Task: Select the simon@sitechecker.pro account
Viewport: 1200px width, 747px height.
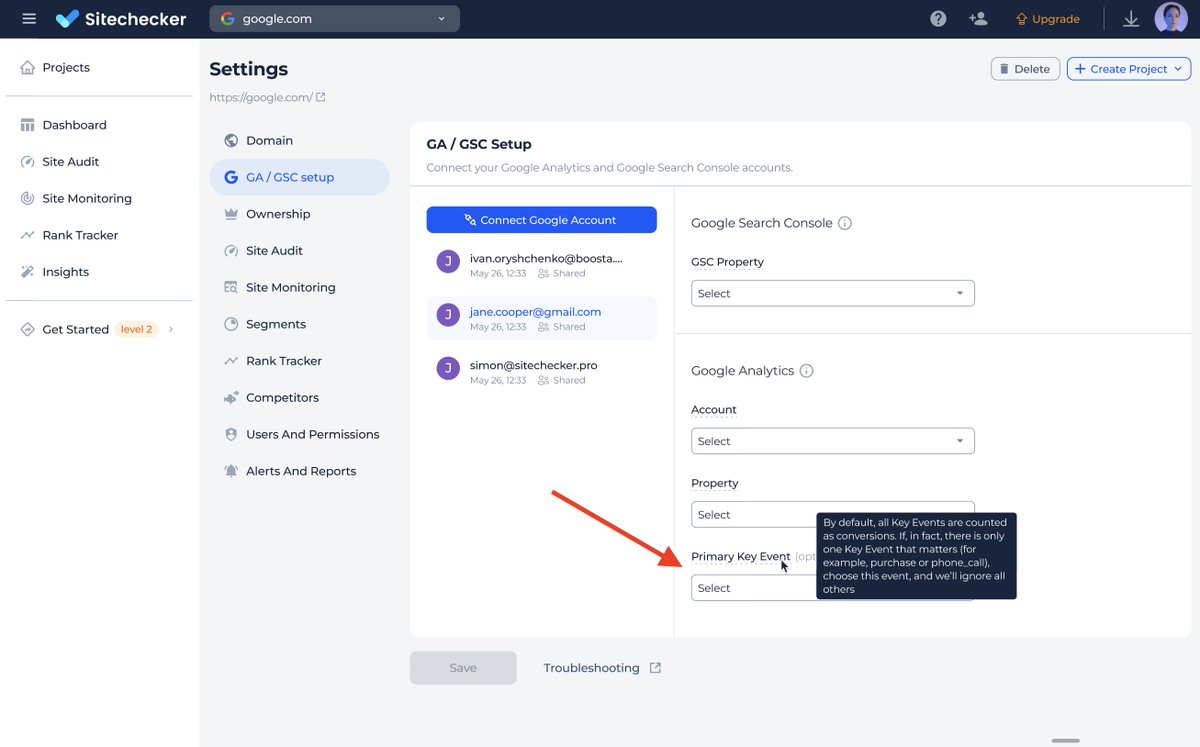Action: click(x=541, y=371)
